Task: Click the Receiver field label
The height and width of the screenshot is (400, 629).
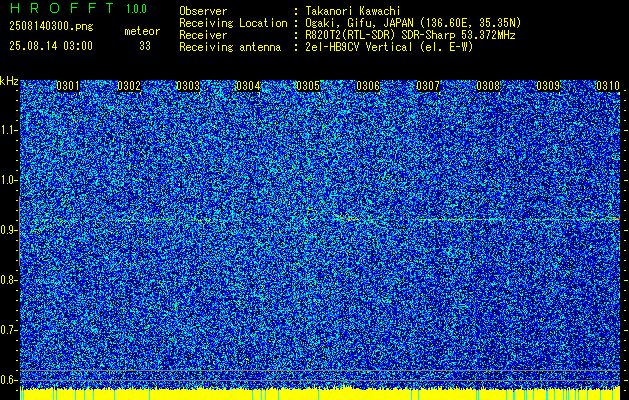Action: click(x=203, y=35)
